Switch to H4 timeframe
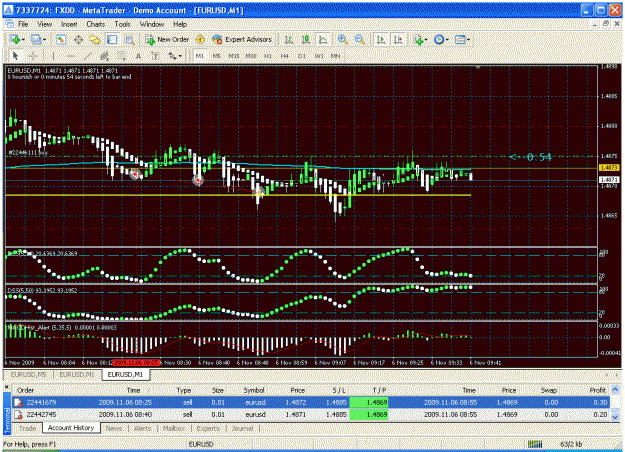The width and height of the screenshot is (625, 452). [285, 56]
